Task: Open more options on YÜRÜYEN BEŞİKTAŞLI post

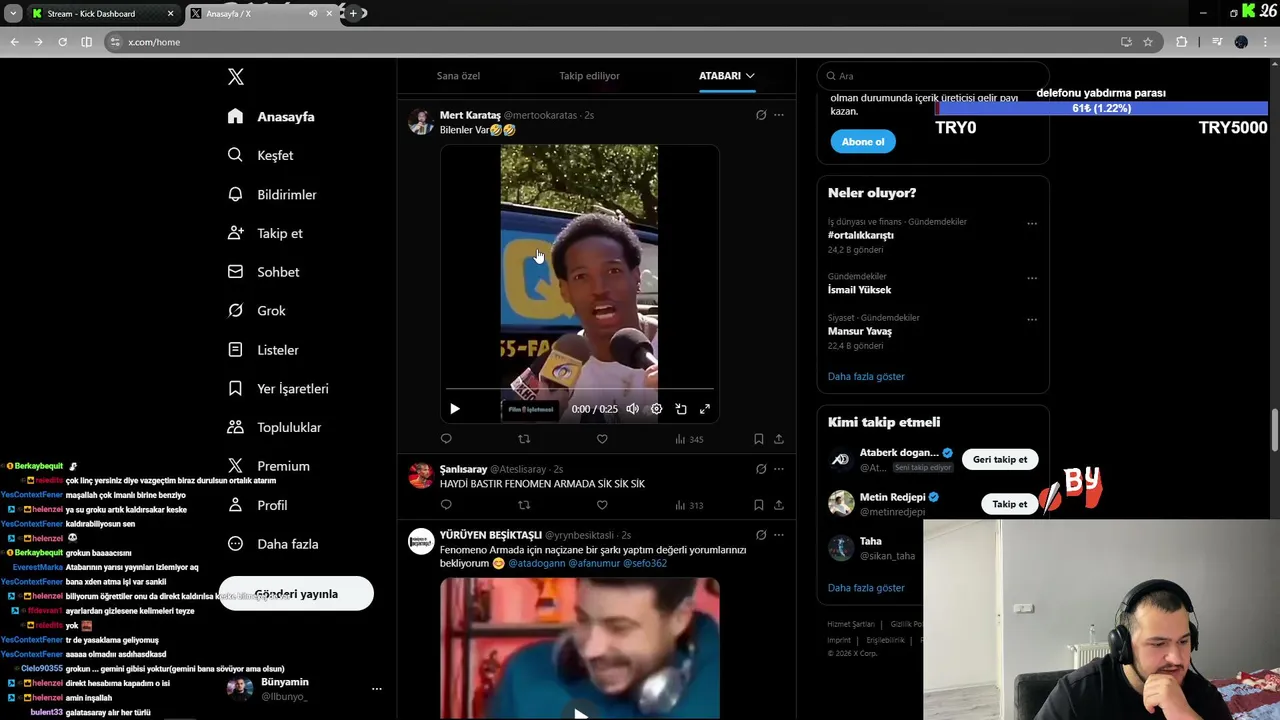Action: click(x=779, y=535)
